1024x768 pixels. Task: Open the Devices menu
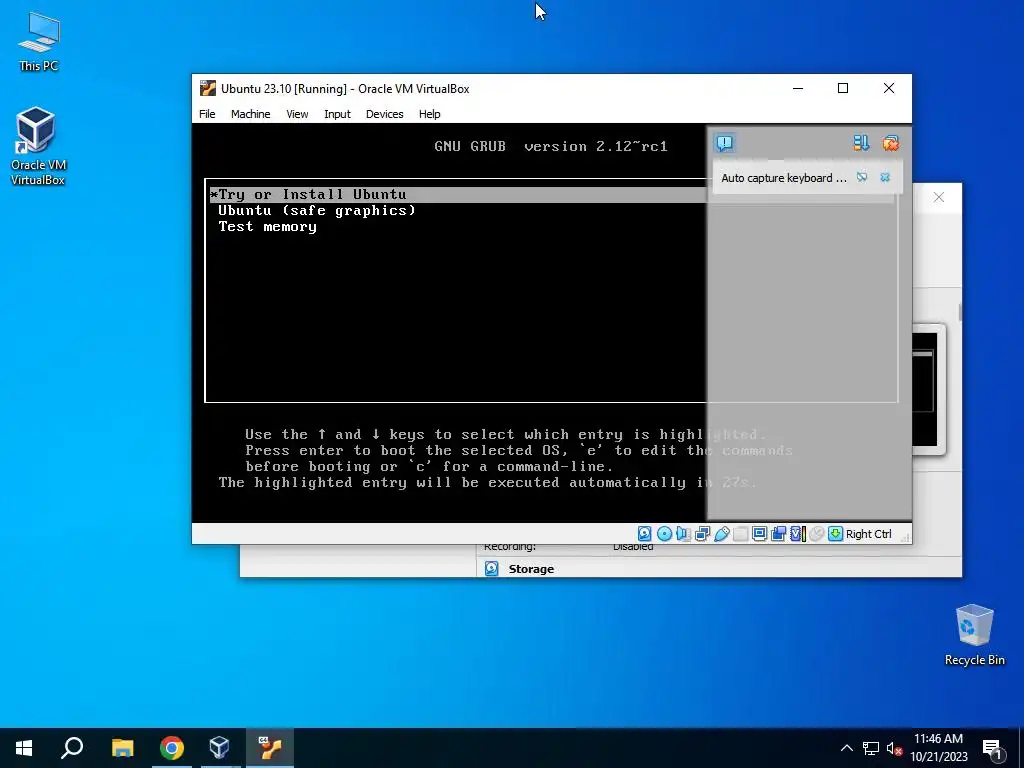pyautogui.click(x=385, y=114)
